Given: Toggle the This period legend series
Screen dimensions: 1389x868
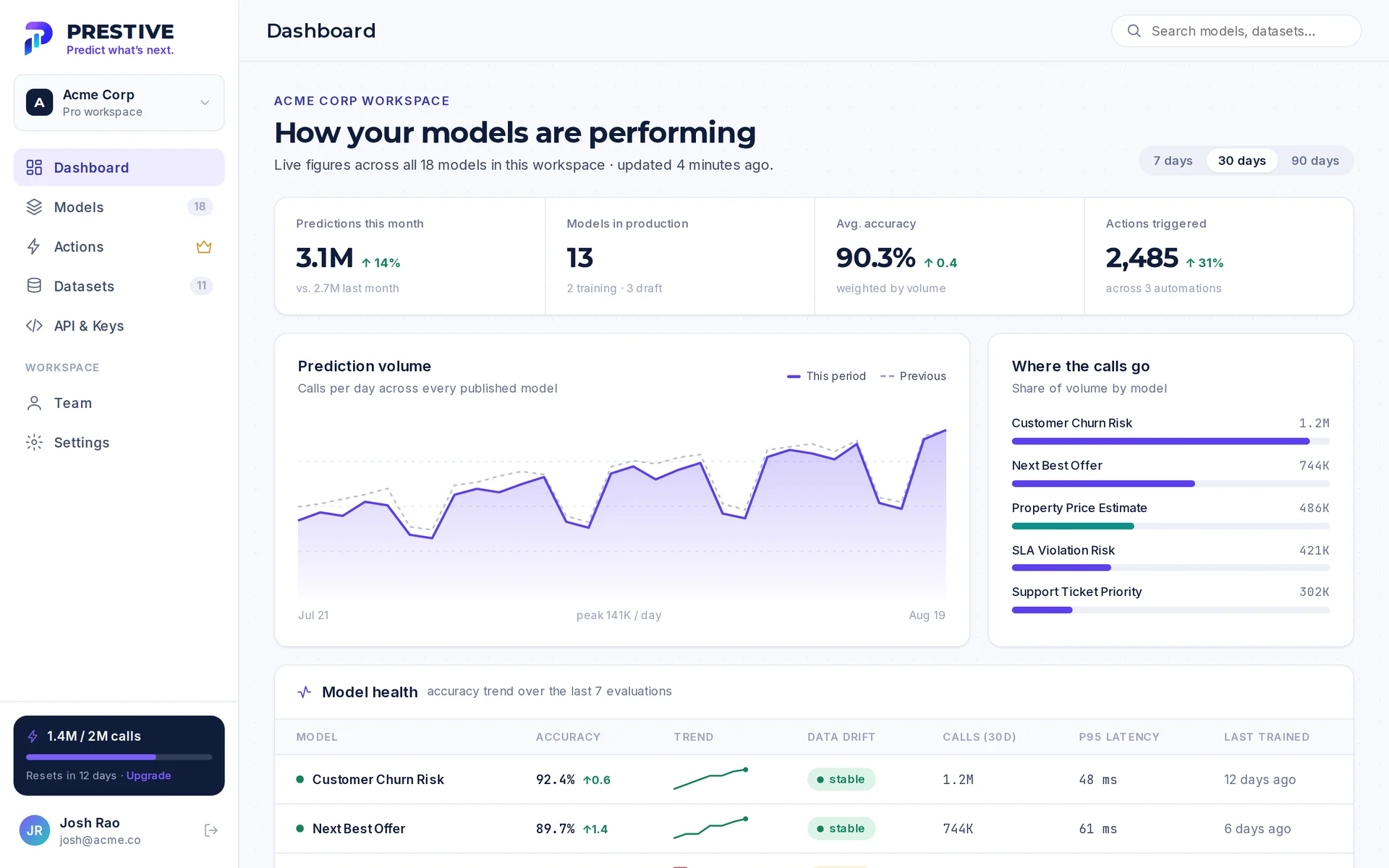Looking at the screenshot, I should (826, 376).
